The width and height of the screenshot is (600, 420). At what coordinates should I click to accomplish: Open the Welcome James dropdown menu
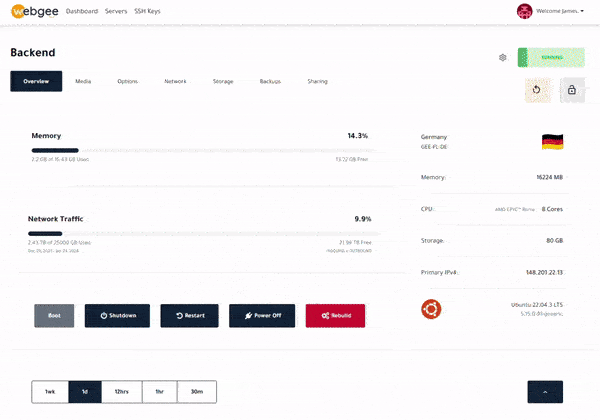560,11
